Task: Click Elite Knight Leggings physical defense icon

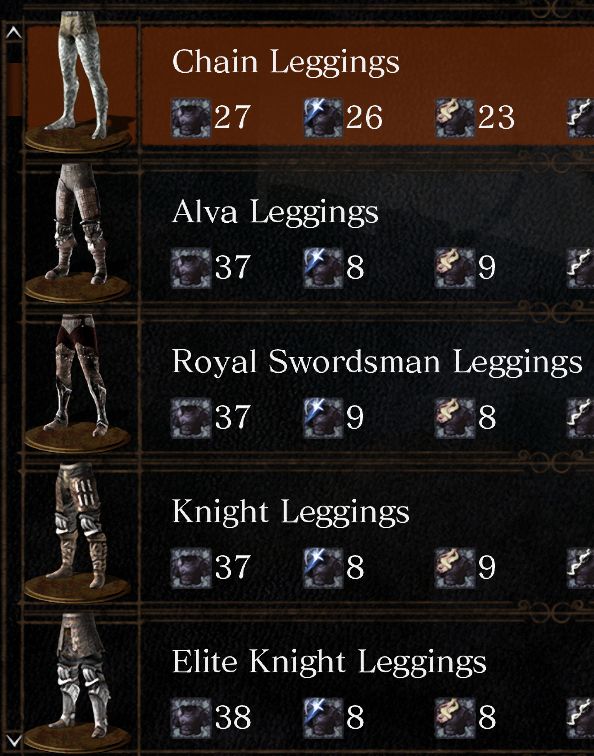Action: click(x=191, y=718)
